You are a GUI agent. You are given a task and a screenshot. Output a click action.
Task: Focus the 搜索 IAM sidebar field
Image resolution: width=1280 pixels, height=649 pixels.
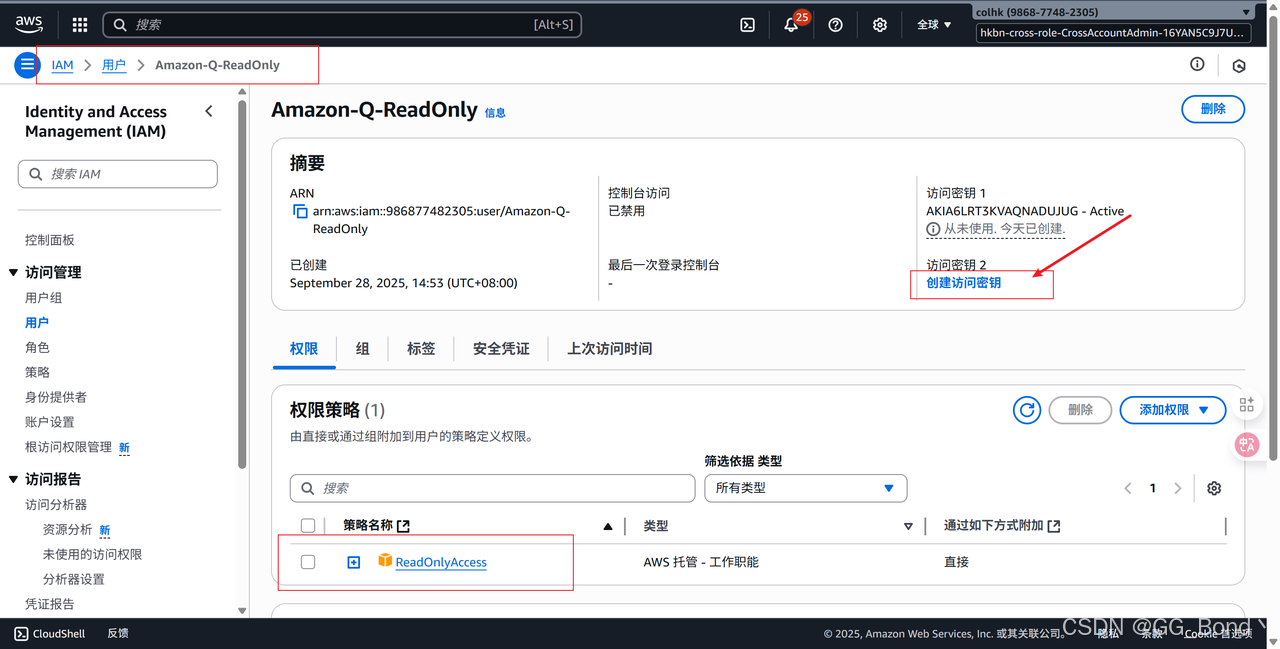pos(118,174)
